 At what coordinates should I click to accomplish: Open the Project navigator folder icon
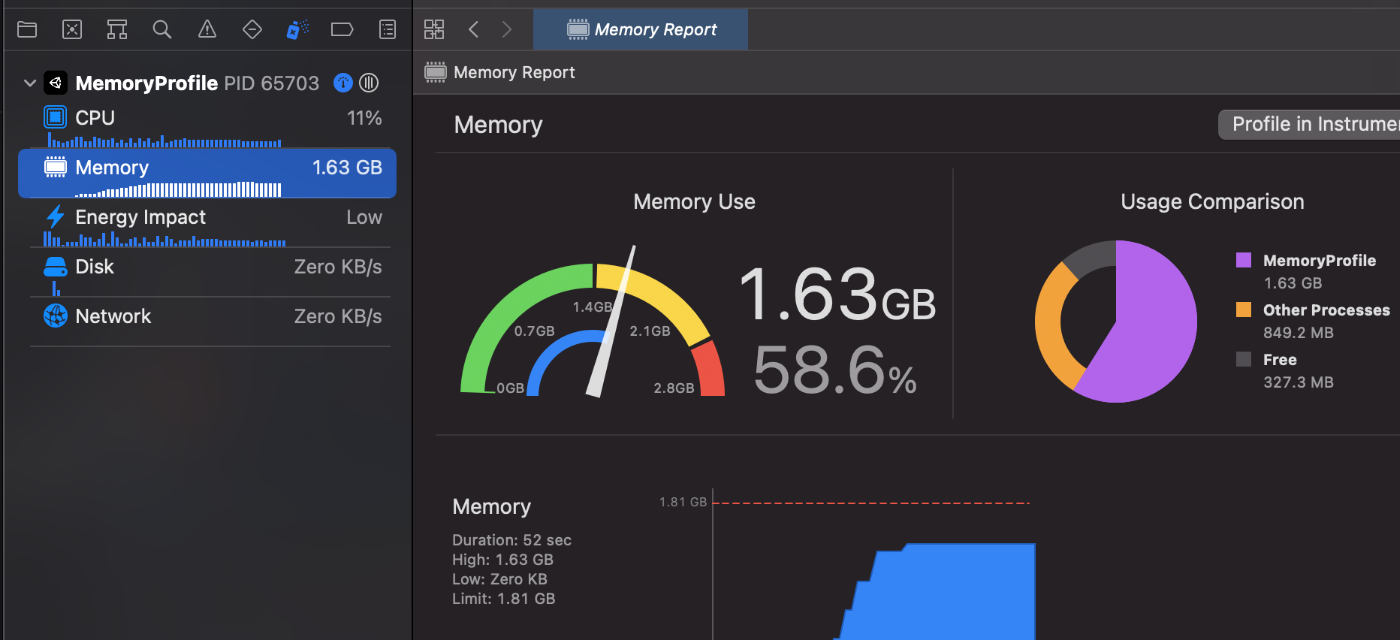coord(27,29)
